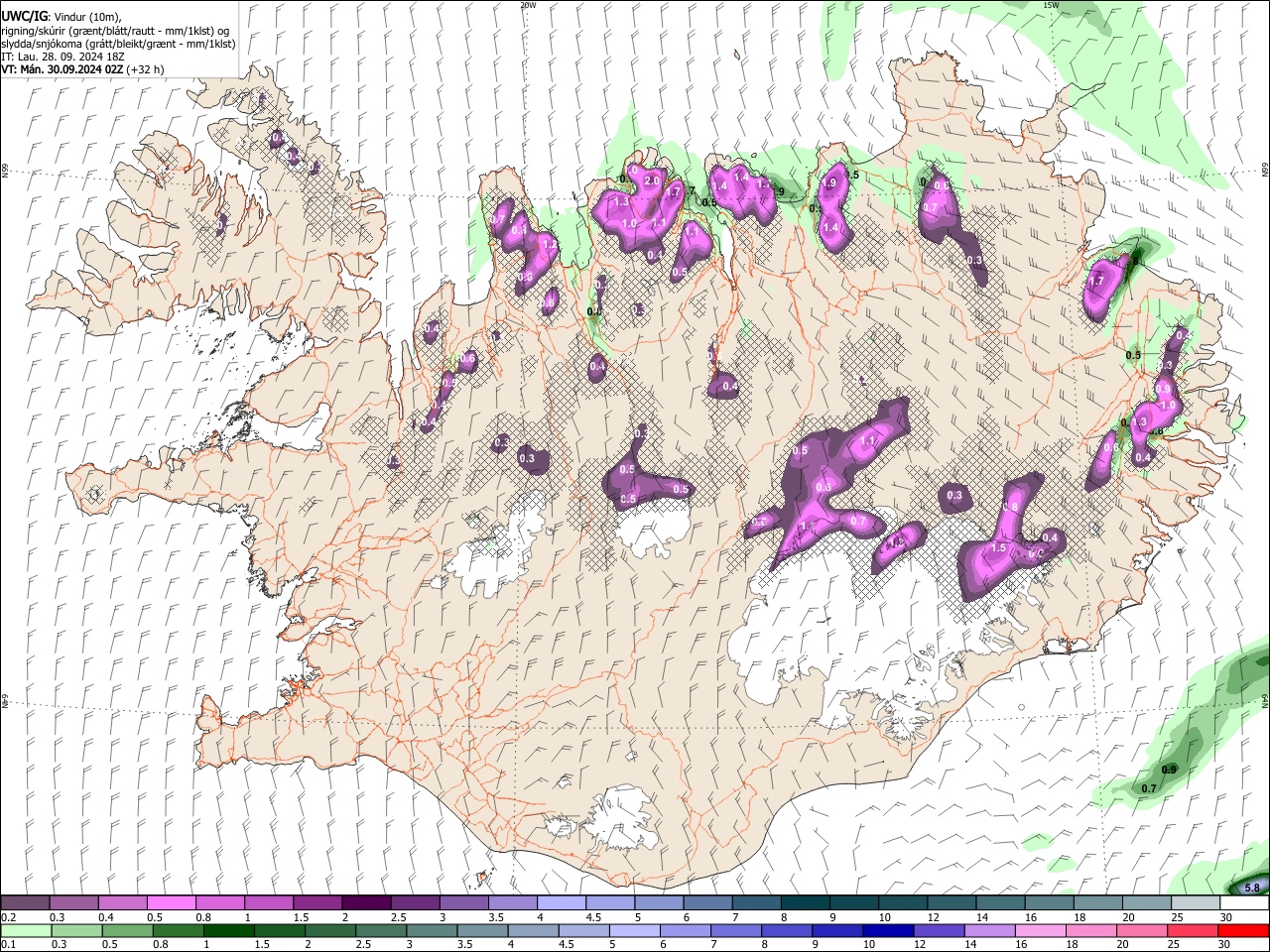Click the 0.9 value off the southeast coast
The image size is (1270, 952).
1169,770
